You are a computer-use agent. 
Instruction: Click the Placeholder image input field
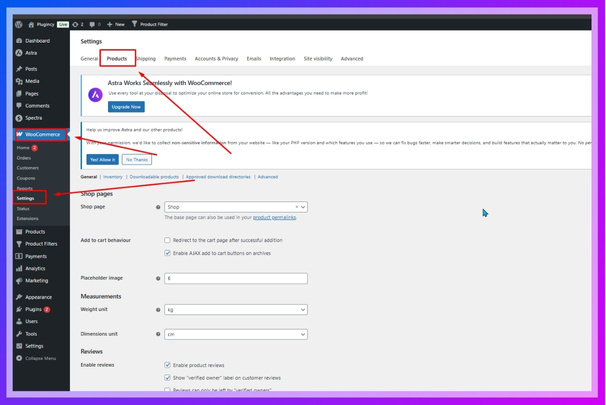[236, 278]
